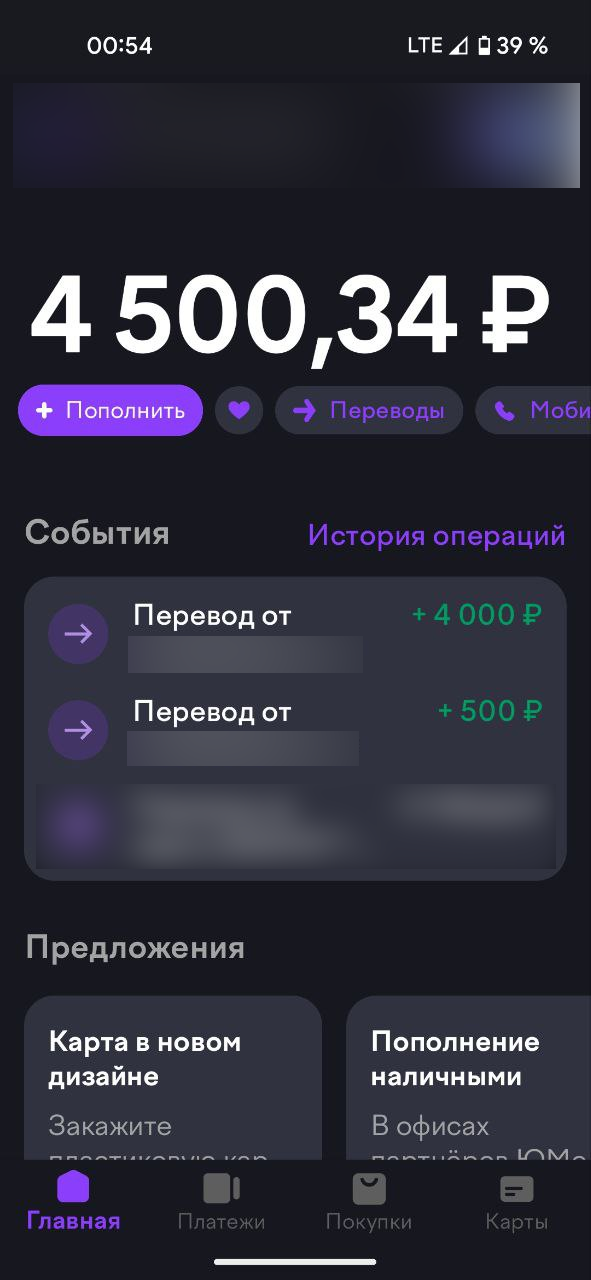Image resolution: width=591 pixels, height=1280 pixels.
Task: Switch to Карты tab
Action: click(516, 1202)
